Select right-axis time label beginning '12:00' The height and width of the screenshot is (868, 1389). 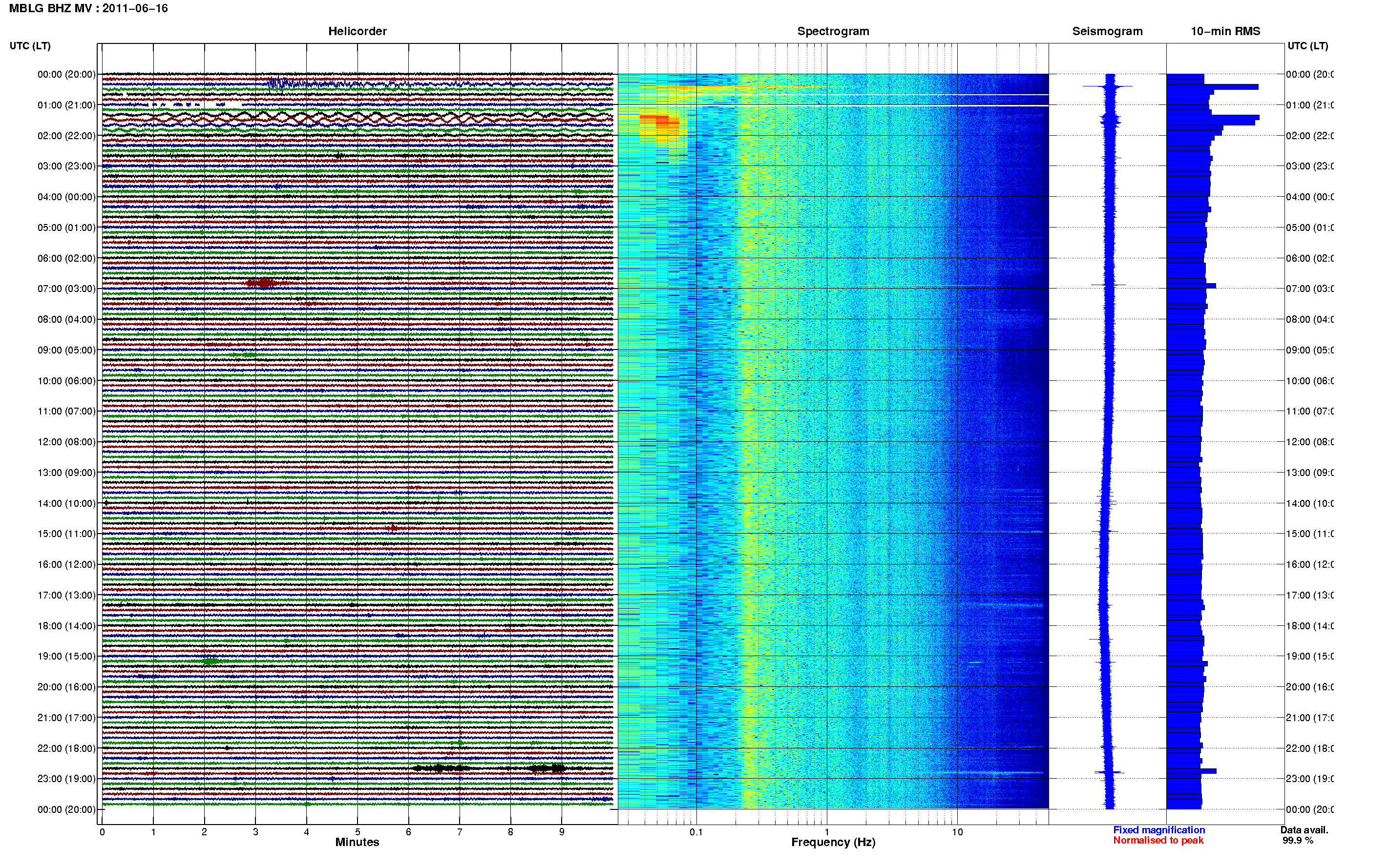1309,441
